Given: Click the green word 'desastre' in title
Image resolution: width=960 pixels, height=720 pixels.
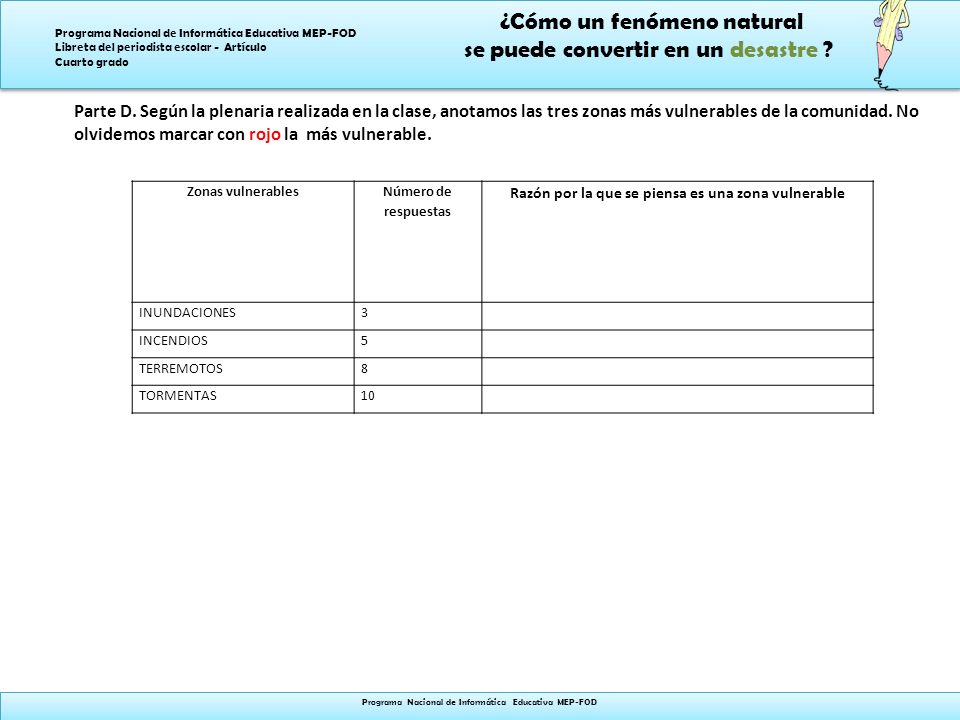Looking at the screenshot, I should (x=774, y=50).
